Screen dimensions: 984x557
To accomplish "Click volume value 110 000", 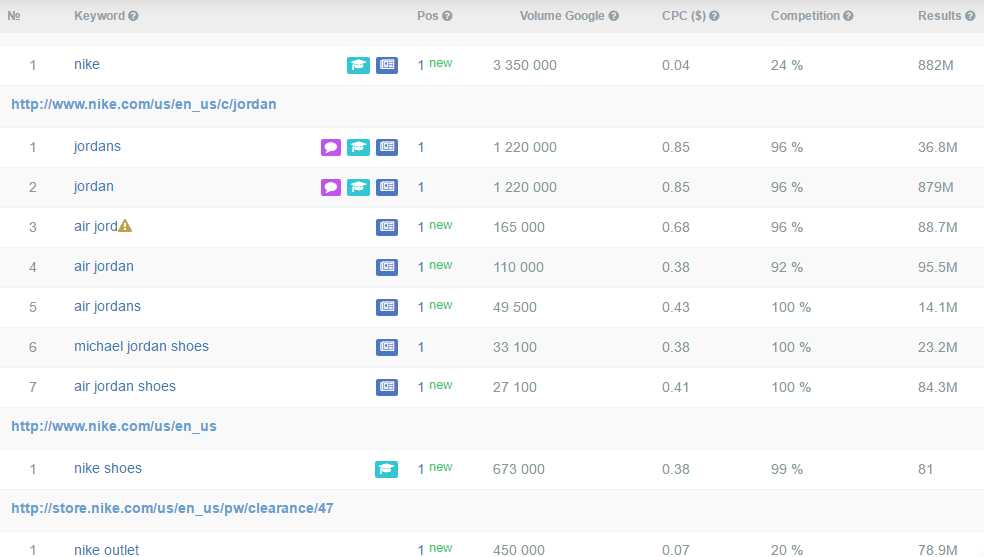I will (518, 267).
